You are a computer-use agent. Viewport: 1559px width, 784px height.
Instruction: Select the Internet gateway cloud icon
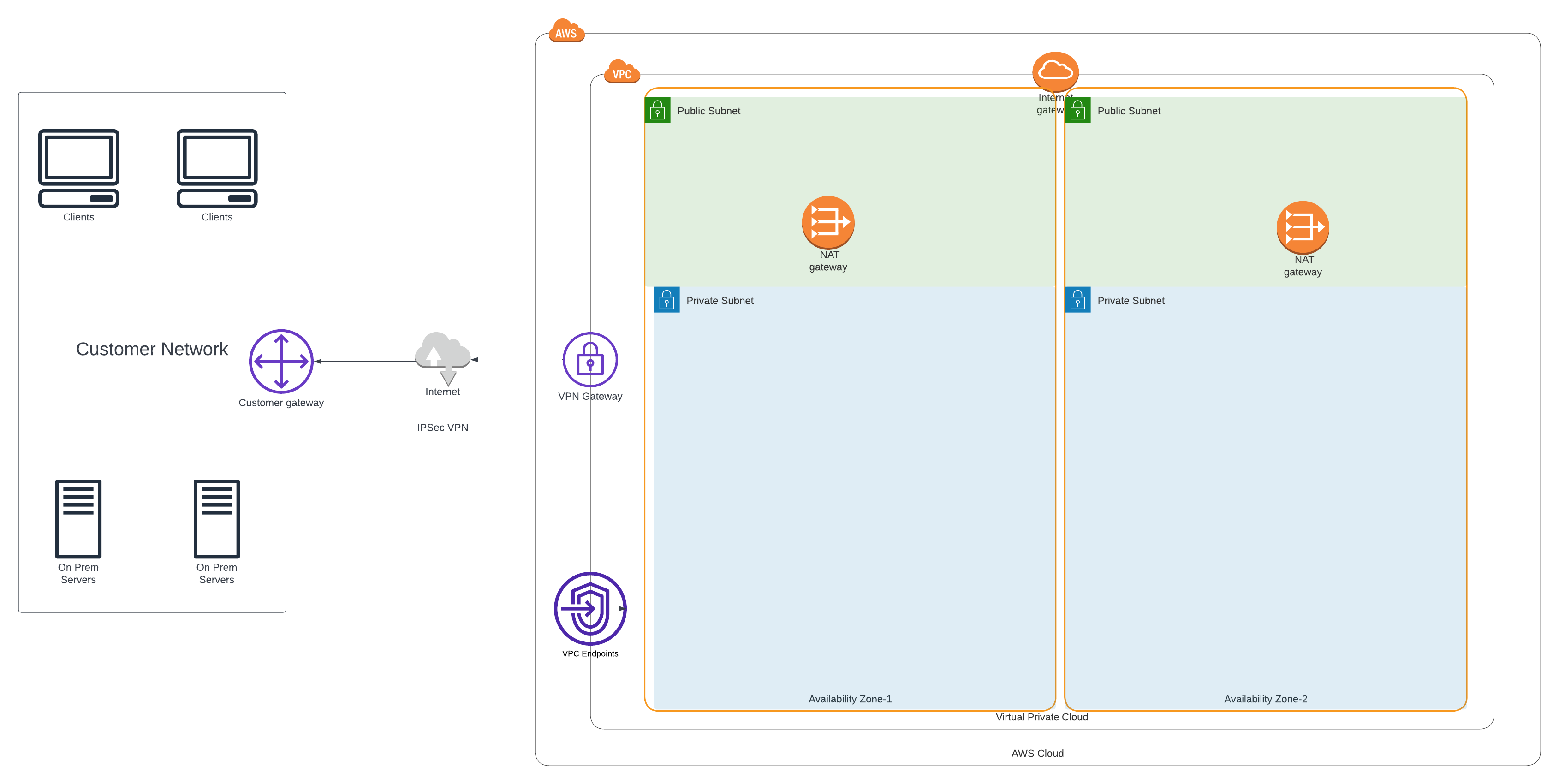click(1055, 71)
